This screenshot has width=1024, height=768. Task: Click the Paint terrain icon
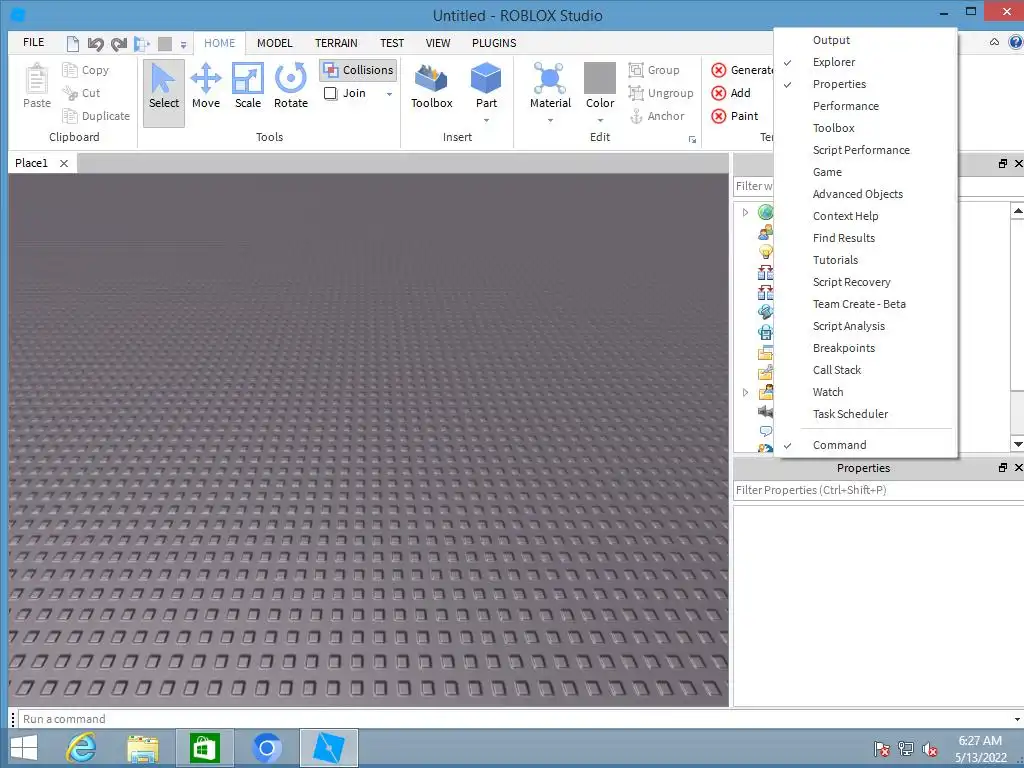tap(718, 116)
